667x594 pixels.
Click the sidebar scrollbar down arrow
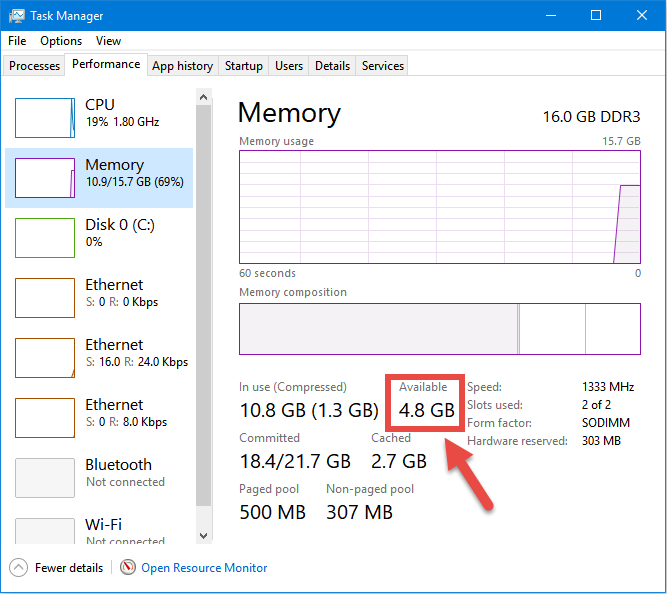(x=203, y=535)
